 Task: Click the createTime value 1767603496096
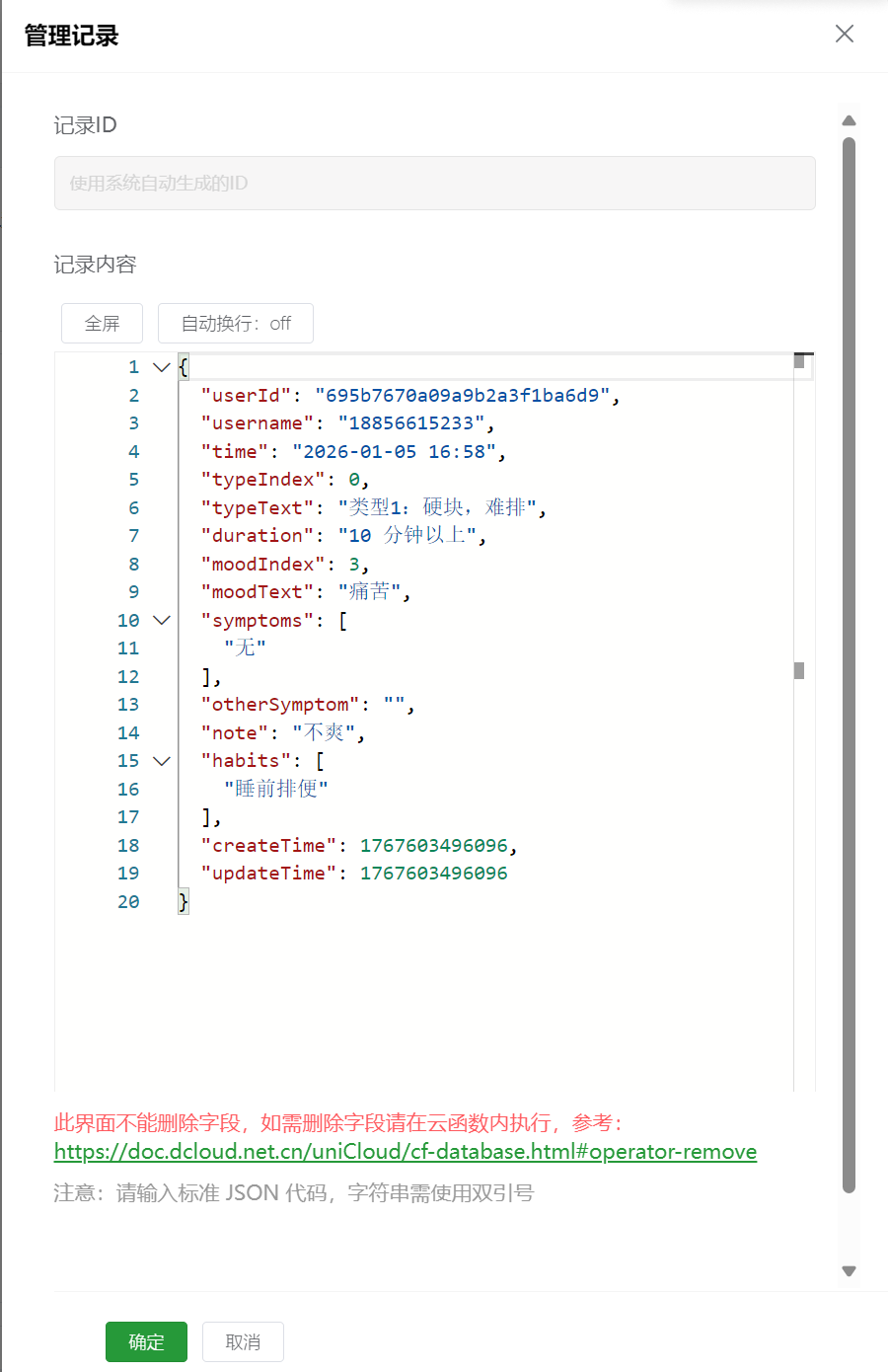[x=434, y=846]
